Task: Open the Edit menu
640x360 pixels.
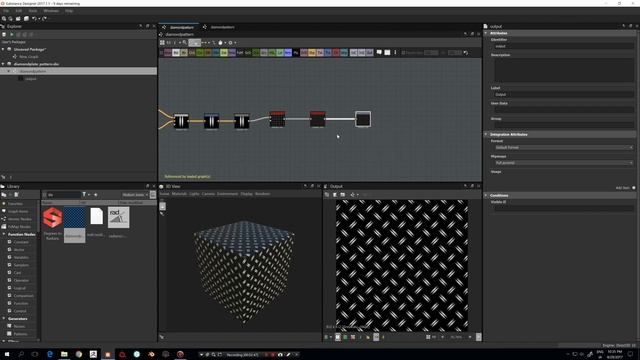Action: [19, 11]
